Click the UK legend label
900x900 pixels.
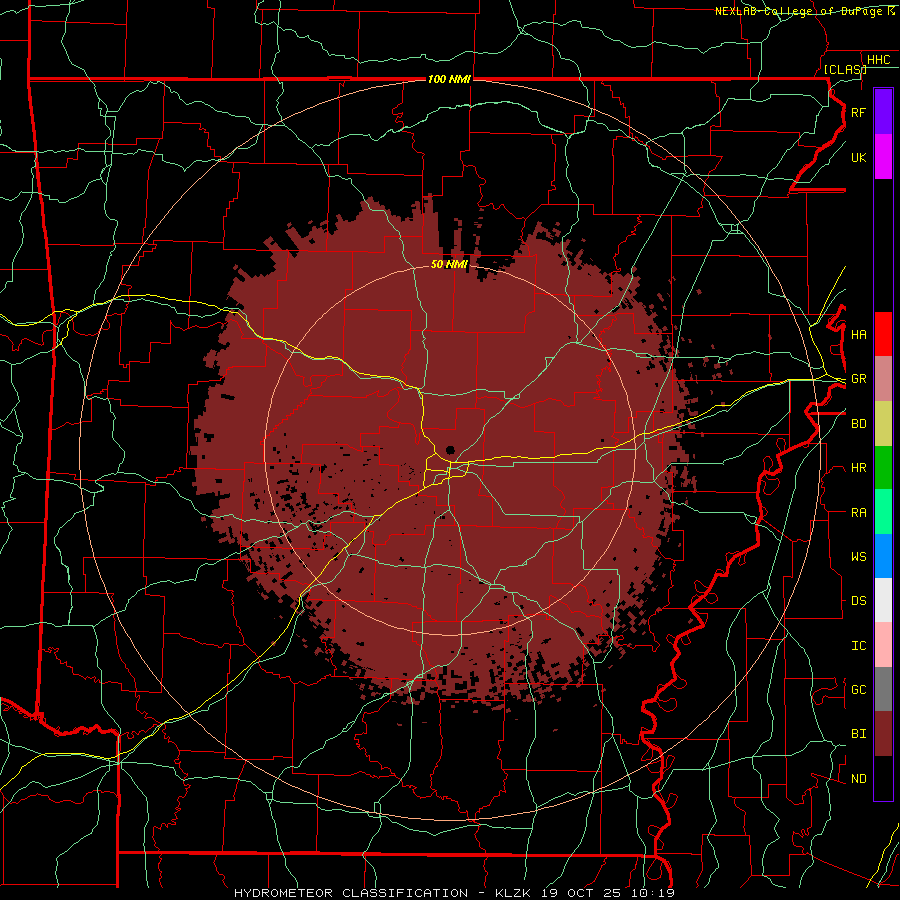(858, 157)
